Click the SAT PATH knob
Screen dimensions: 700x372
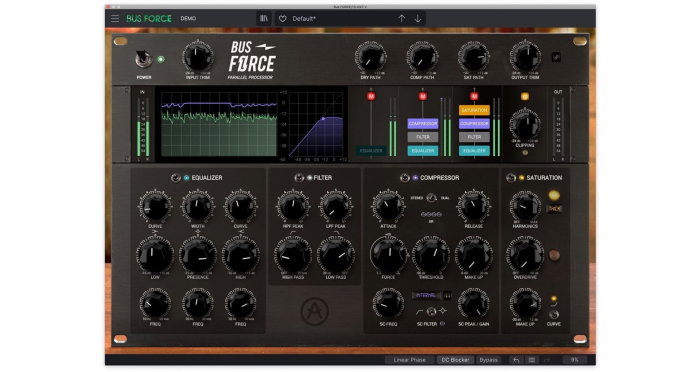tap(474, 57)
